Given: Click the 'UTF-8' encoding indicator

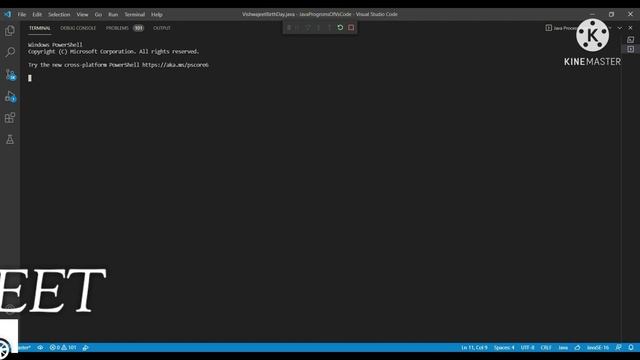Looking at the screenshot, I should tap(527, 347).
